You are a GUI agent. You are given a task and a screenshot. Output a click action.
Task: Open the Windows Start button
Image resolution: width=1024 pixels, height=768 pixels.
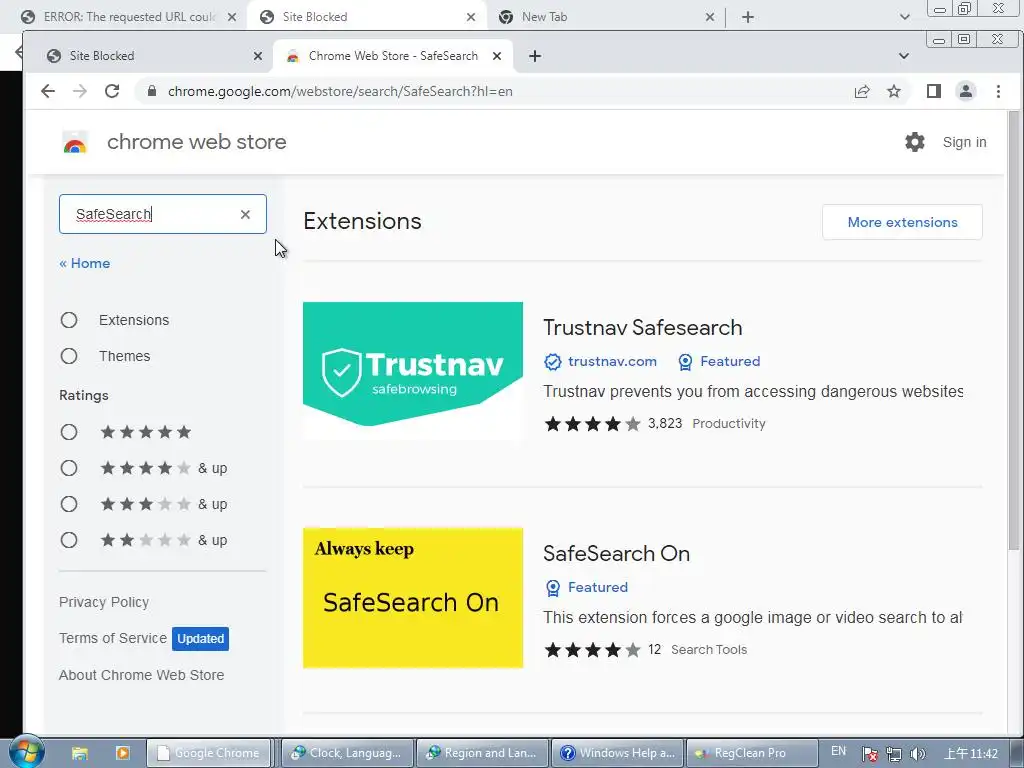[x=27, y=752]
